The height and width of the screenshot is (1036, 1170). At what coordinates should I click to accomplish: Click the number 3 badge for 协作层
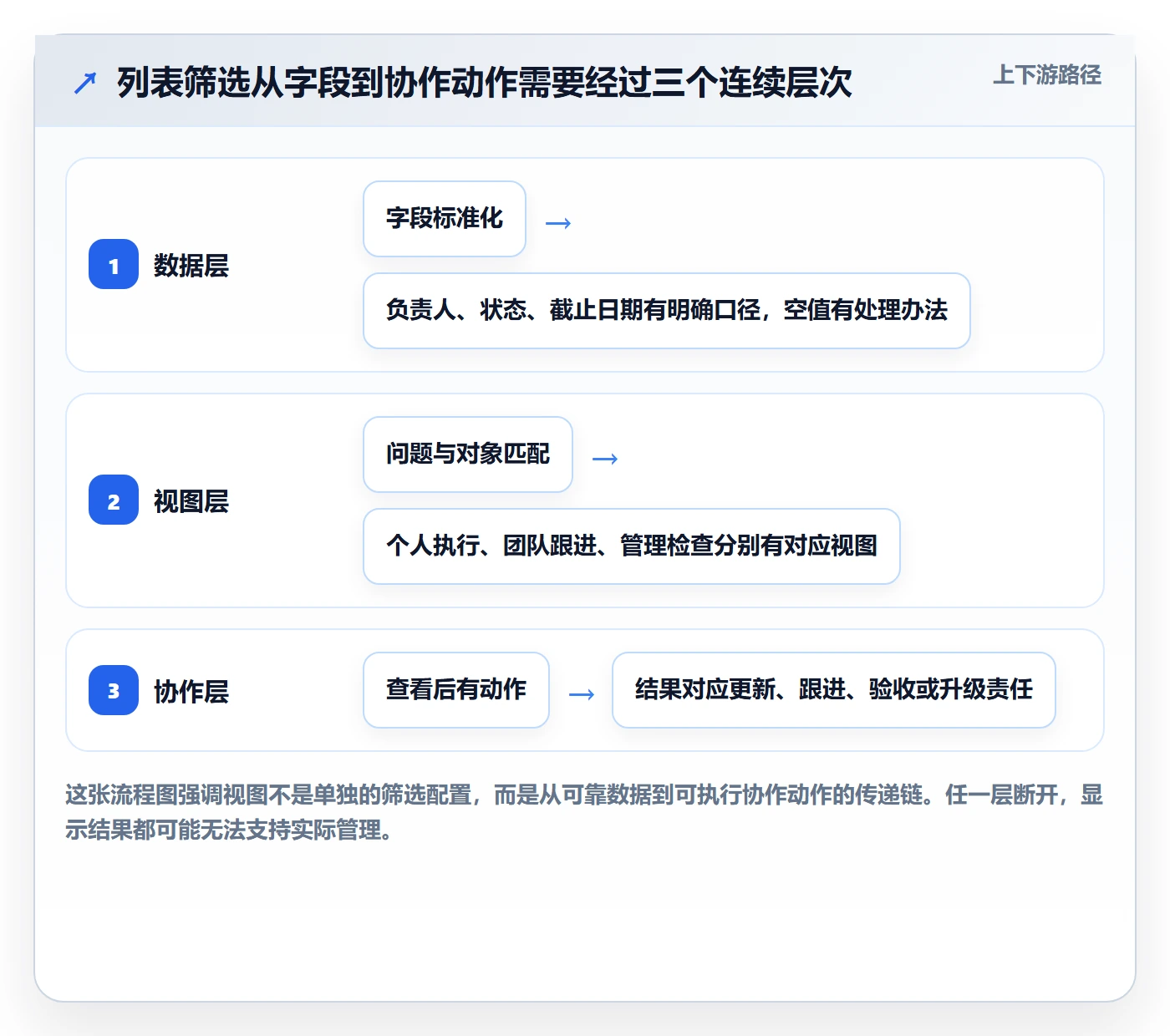(114, 690)
